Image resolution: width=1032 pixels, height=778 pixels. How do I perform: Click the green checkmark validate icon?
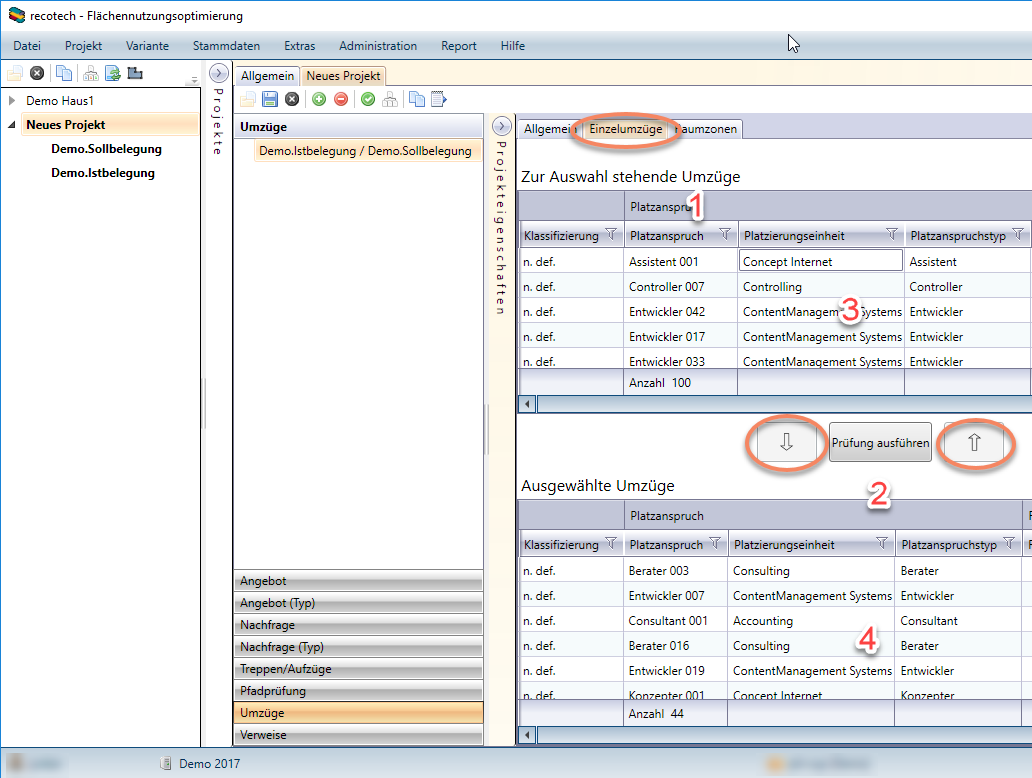coord(368,99)
